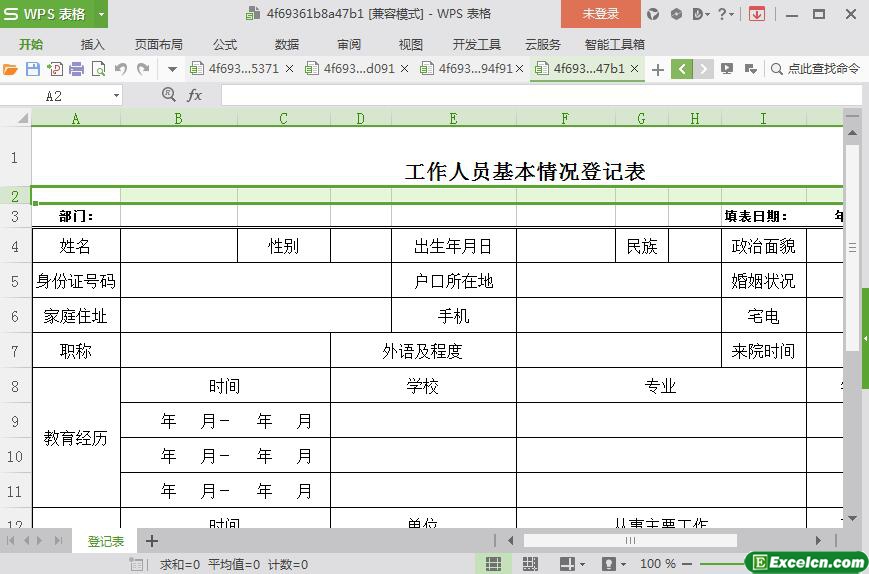The image size is (869, 574).
Task: Click the 政治面貌 cell
Action: click(764, 245)
